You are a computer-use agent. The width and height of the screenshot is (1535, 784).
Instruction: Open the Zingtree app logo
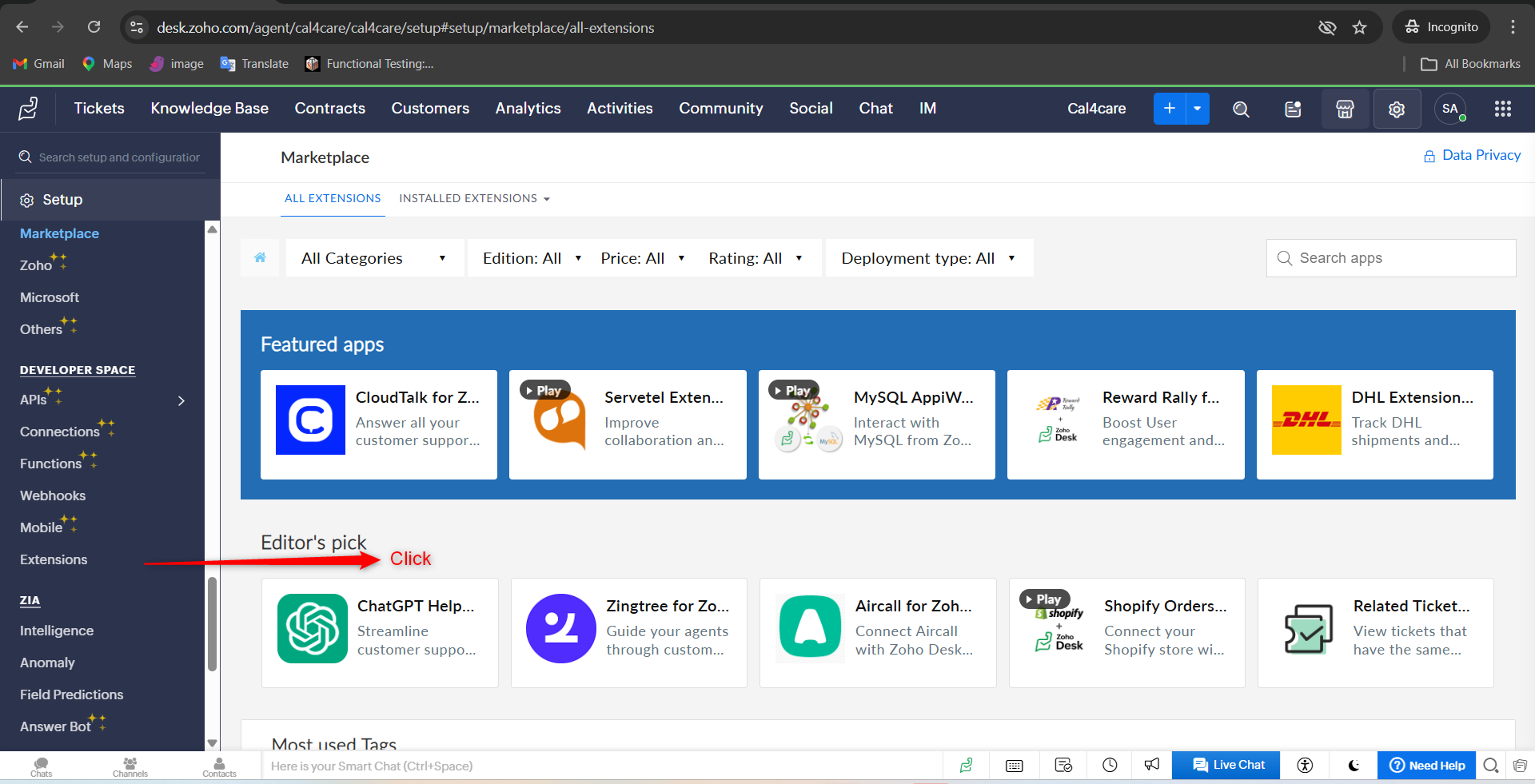[561, 628]
